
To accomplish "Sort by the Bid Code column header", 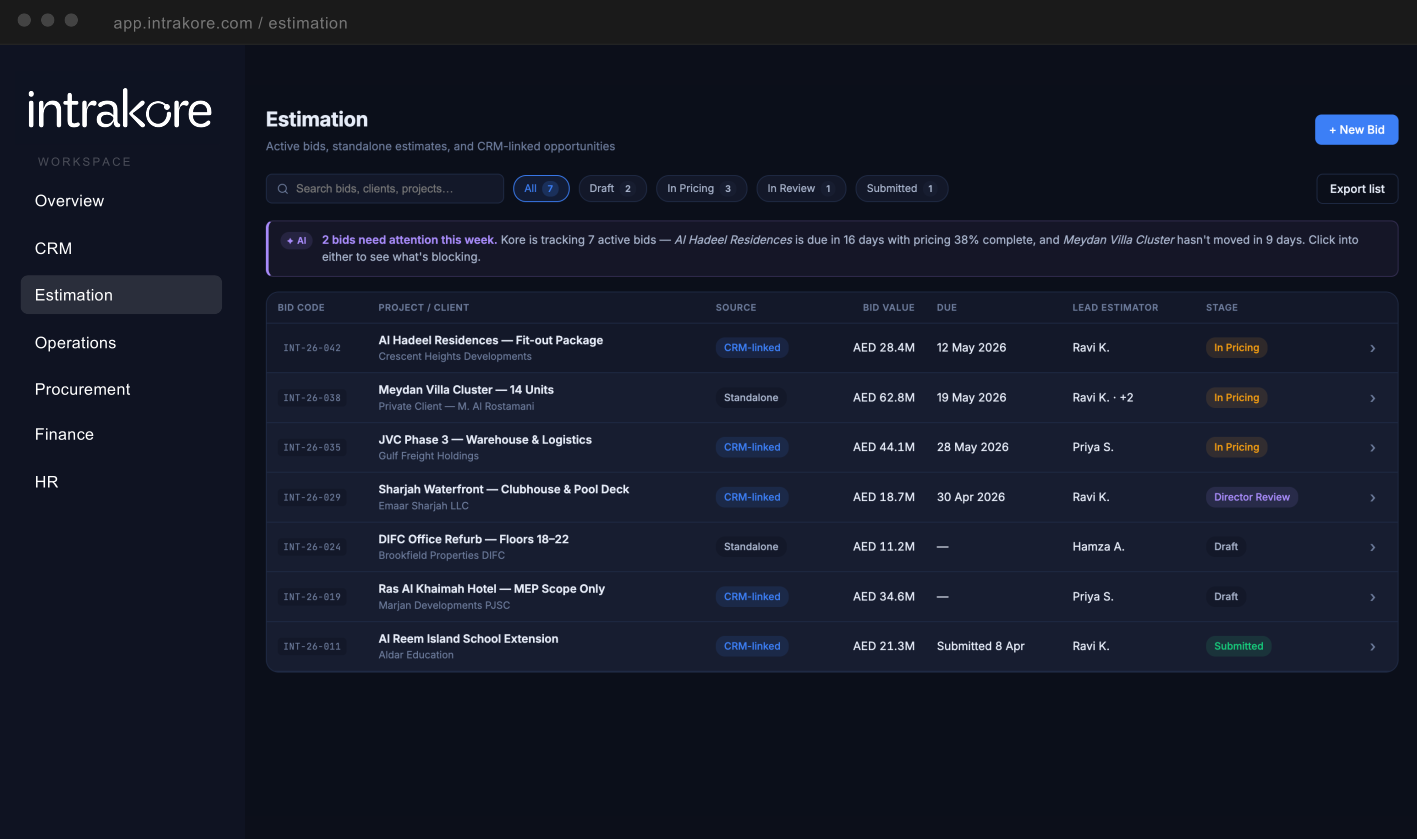I will [x=301, y=308].
